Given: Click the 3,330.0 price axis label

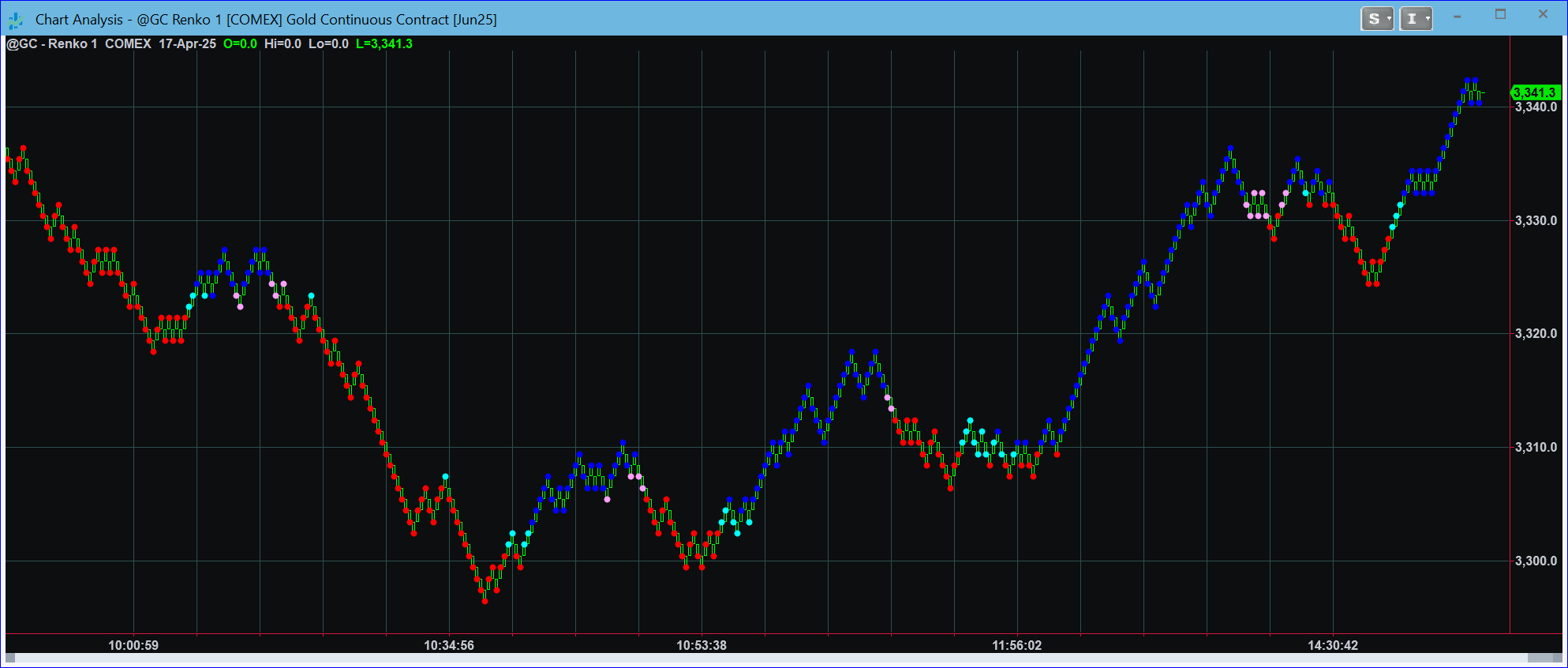Looking at the screenshot, I should [1536, 221].
